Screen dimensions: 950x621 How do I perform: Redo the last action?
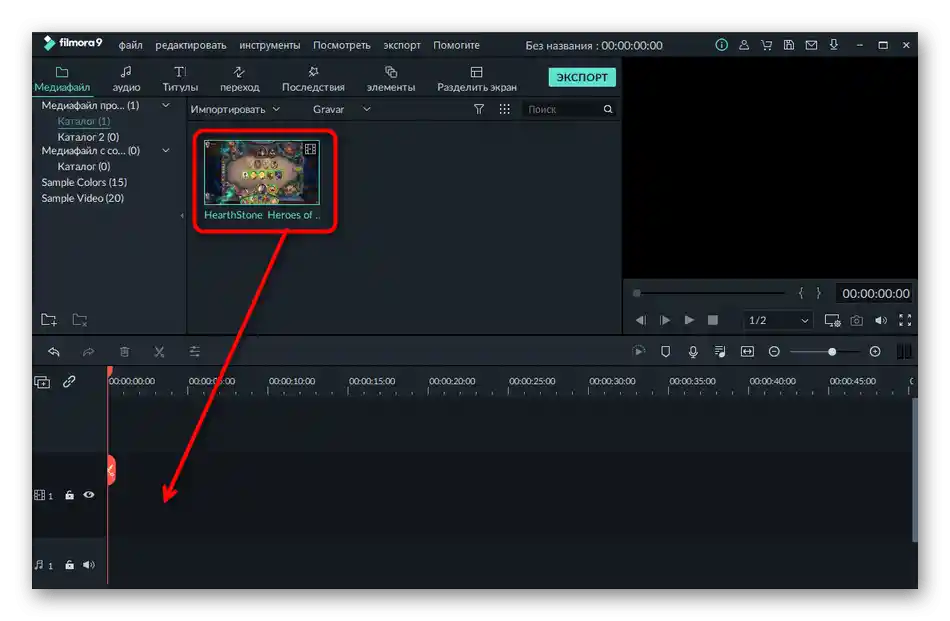click(88, 351)
